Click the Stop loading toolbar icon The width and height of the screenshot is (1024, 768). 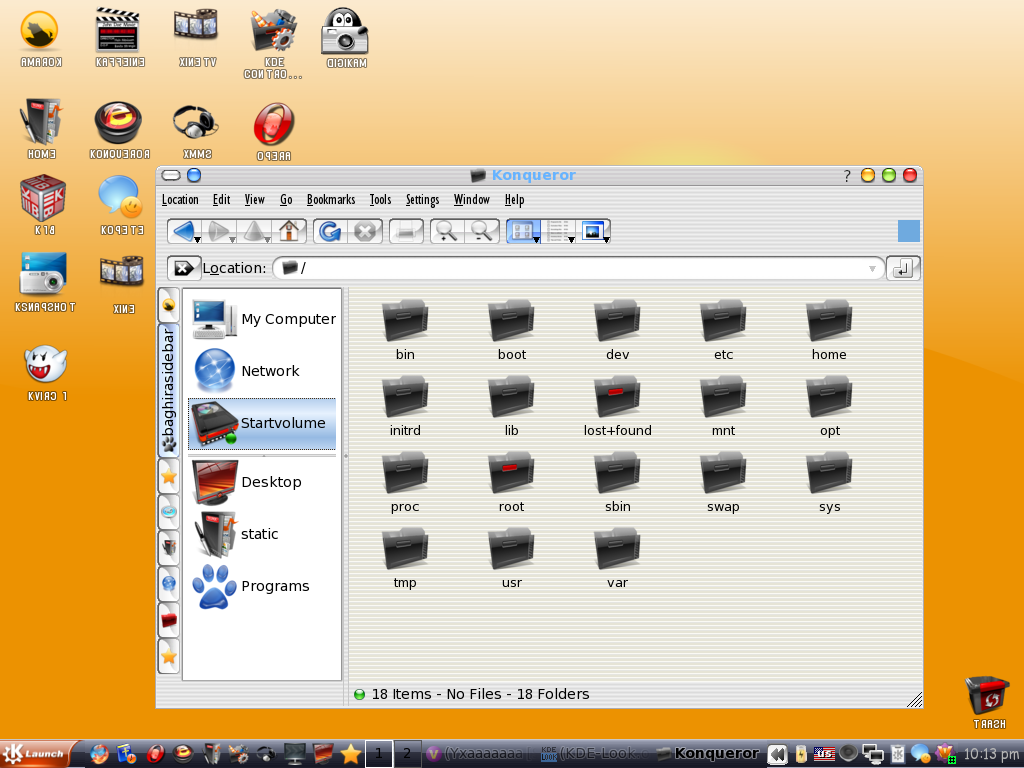click(365, 231)
